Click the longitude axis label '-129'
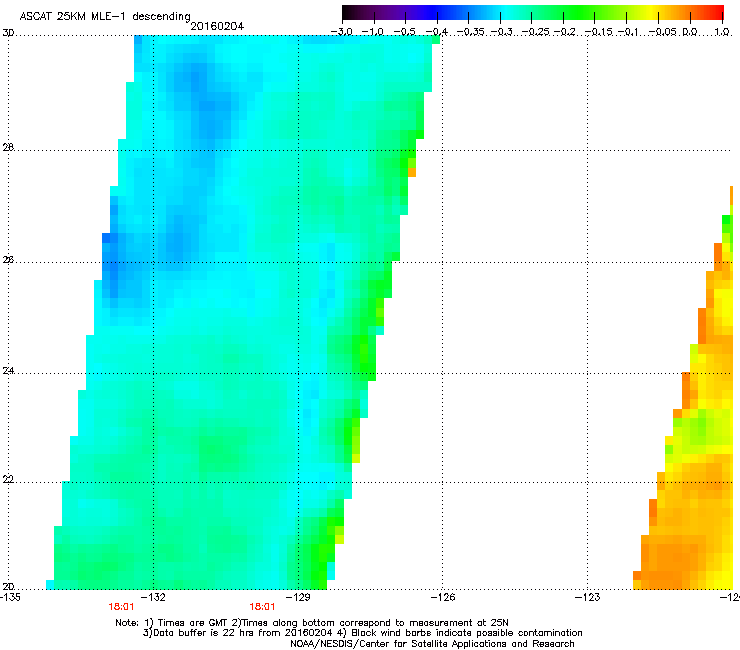 click(x=300, y=597)
